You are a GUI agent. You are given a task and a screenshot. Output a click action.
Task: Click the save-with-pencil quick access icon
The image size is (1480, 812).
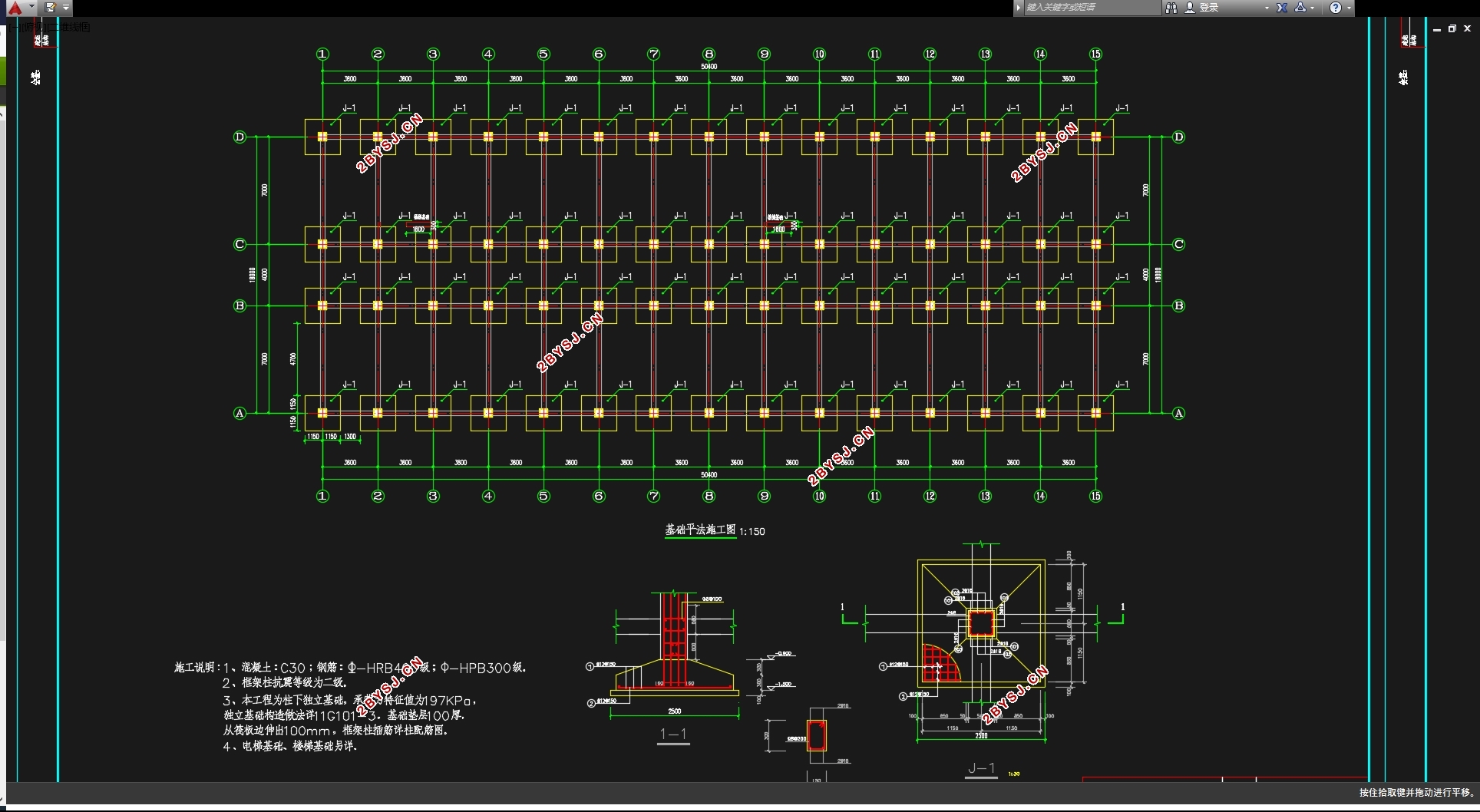click(50, 8)
